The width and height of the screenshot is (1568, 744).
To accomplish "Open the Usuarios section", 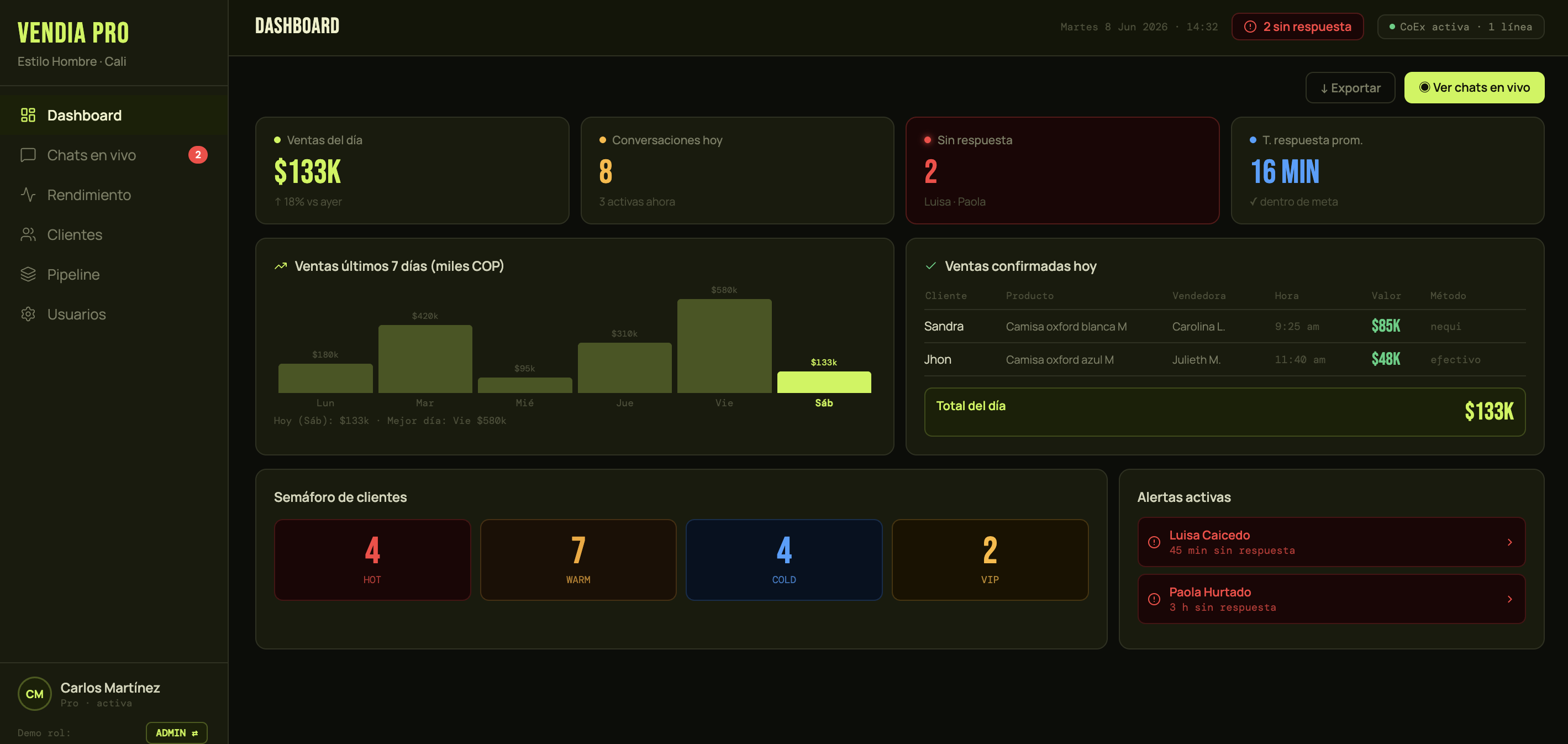I will point(114,314).
